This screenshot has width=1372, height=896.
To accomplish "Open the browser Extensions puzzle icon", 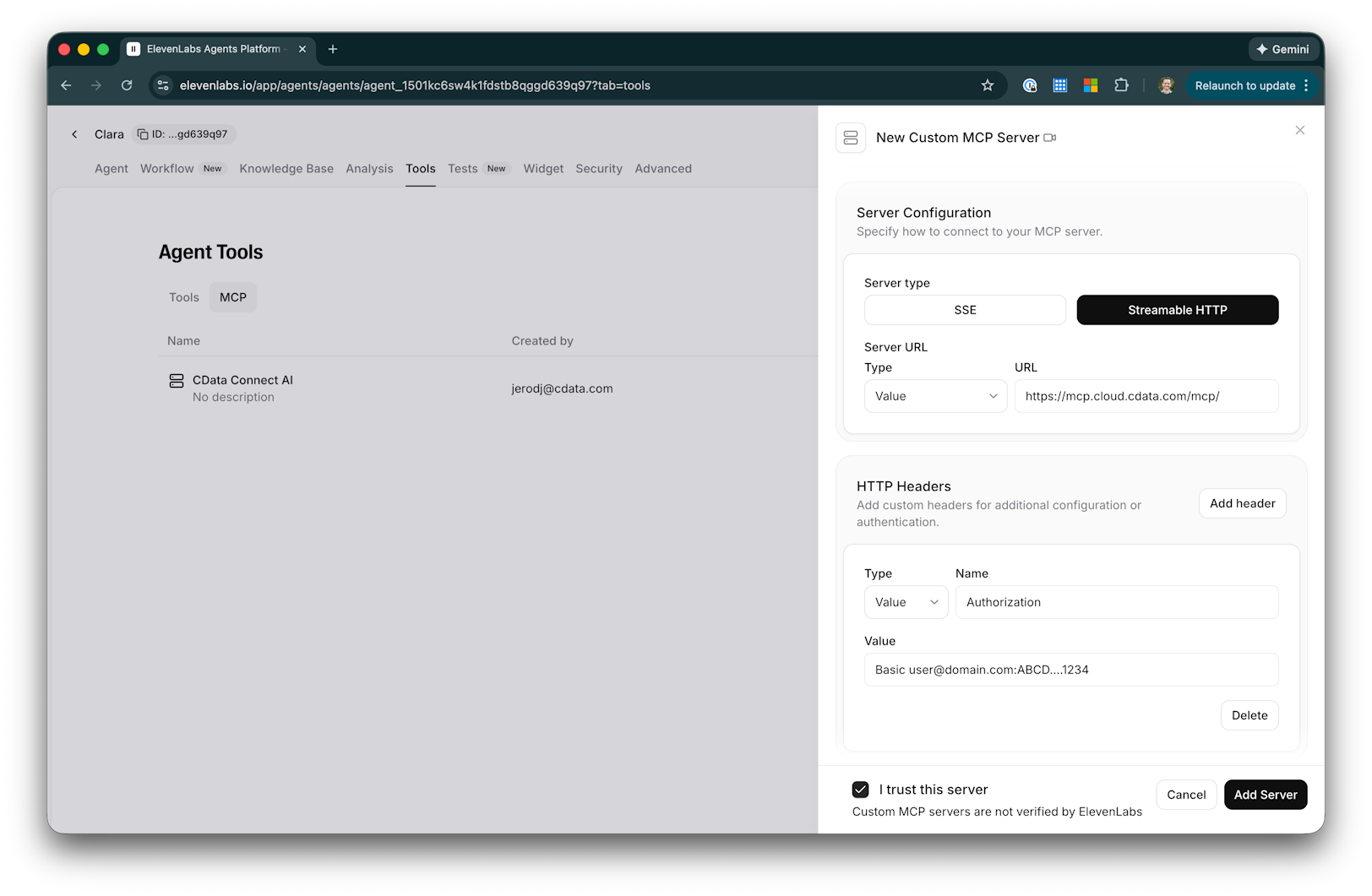I will pyautogui.click(x=1121, y=85).
